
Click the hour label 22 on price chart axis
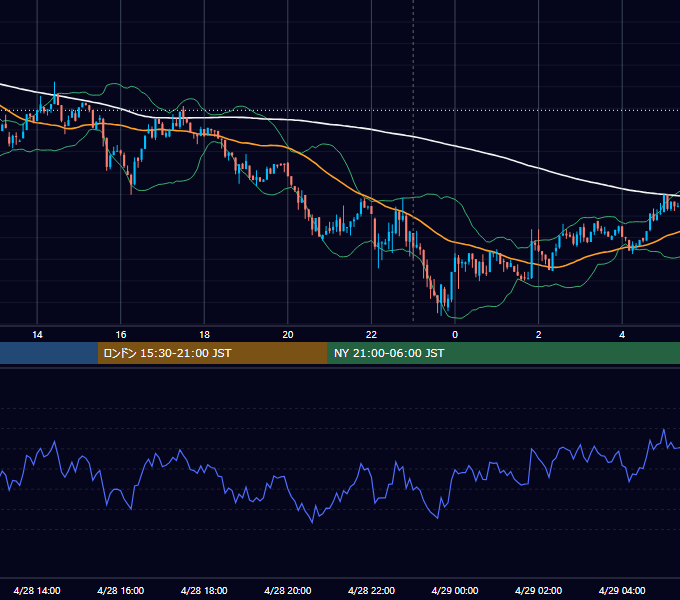point(371,335)
